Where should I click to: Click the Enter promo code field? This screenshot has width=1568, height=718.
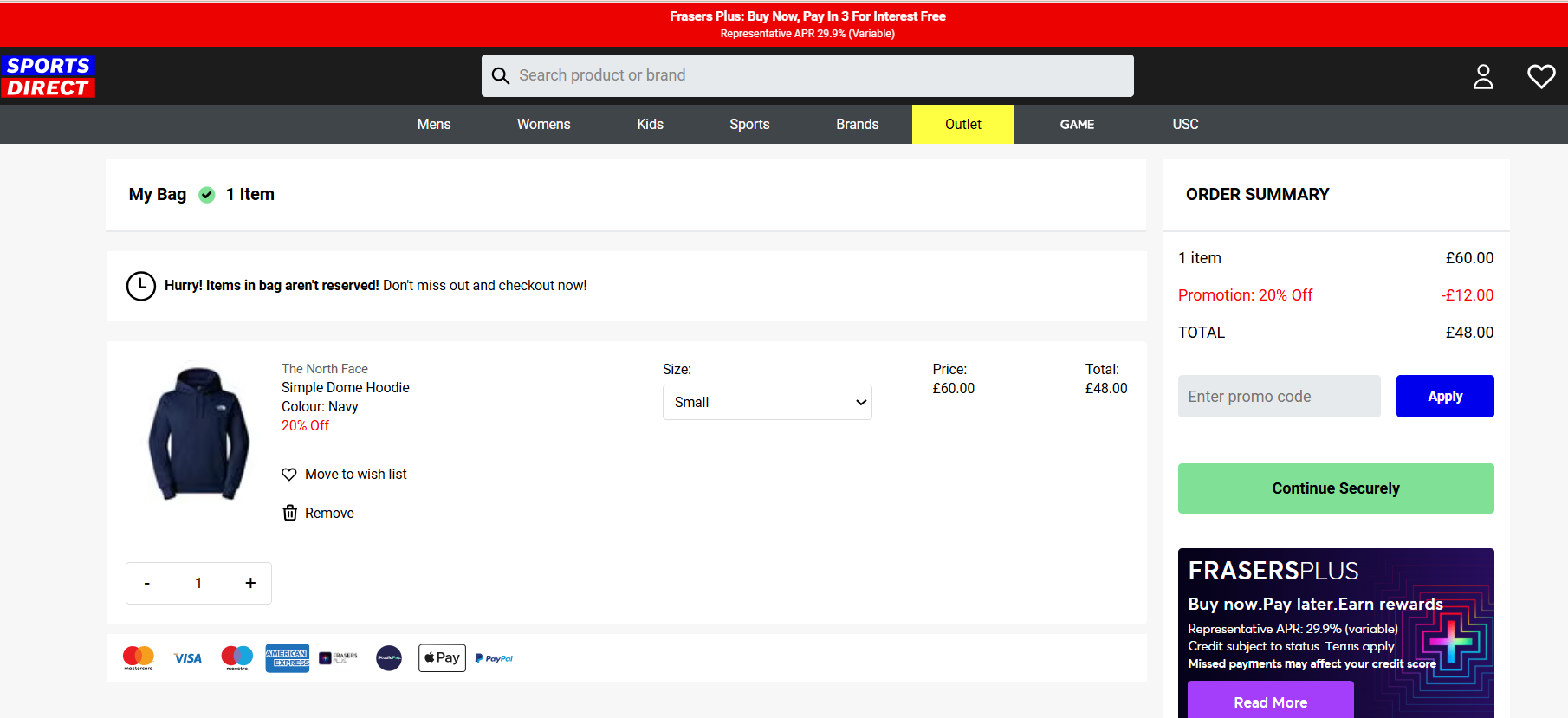pos(1279,396)
